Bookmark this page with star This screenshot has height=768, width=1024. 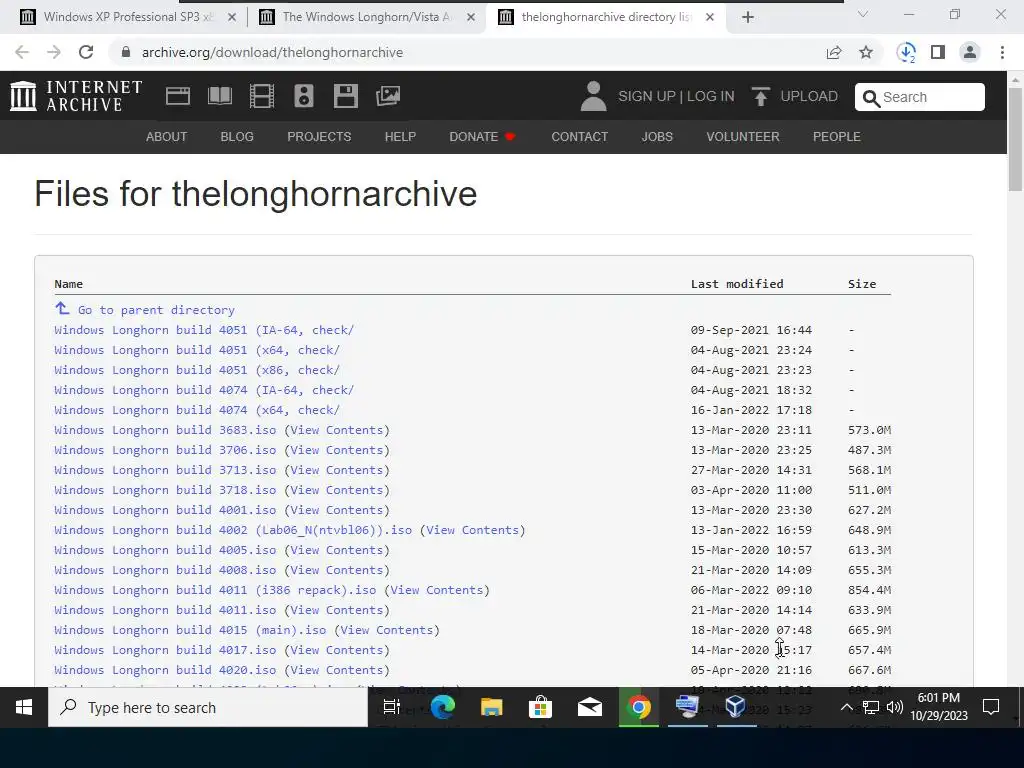pyautogui.click(x=866, y=52)
